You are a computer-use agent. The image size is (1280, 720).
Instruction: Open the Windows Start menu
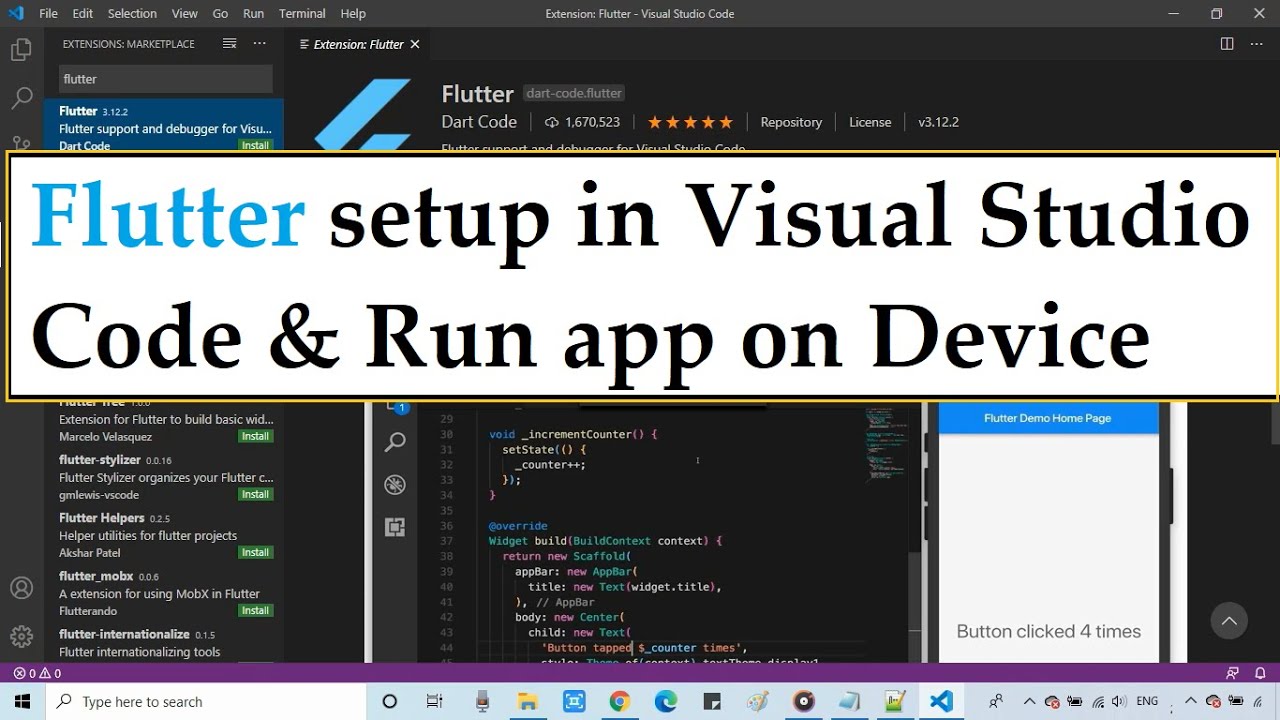[22, 701]
